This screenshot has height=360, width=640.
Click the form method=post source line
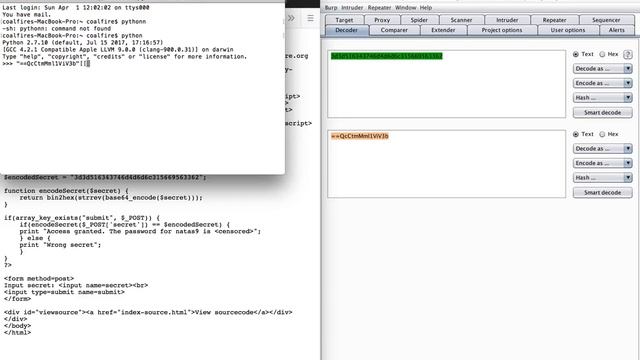point(39,279)
